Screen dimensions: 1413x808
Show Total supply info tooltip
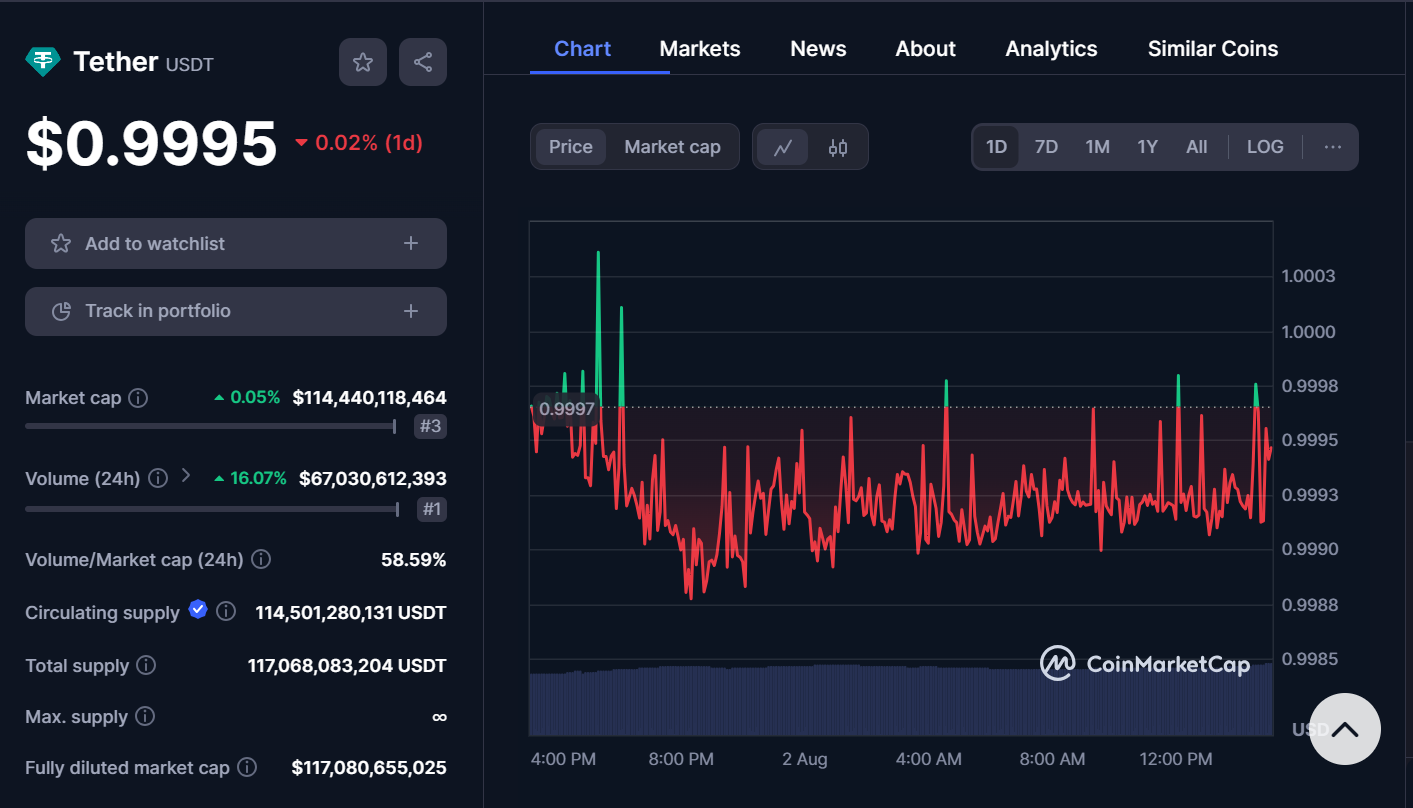(146, 665)
